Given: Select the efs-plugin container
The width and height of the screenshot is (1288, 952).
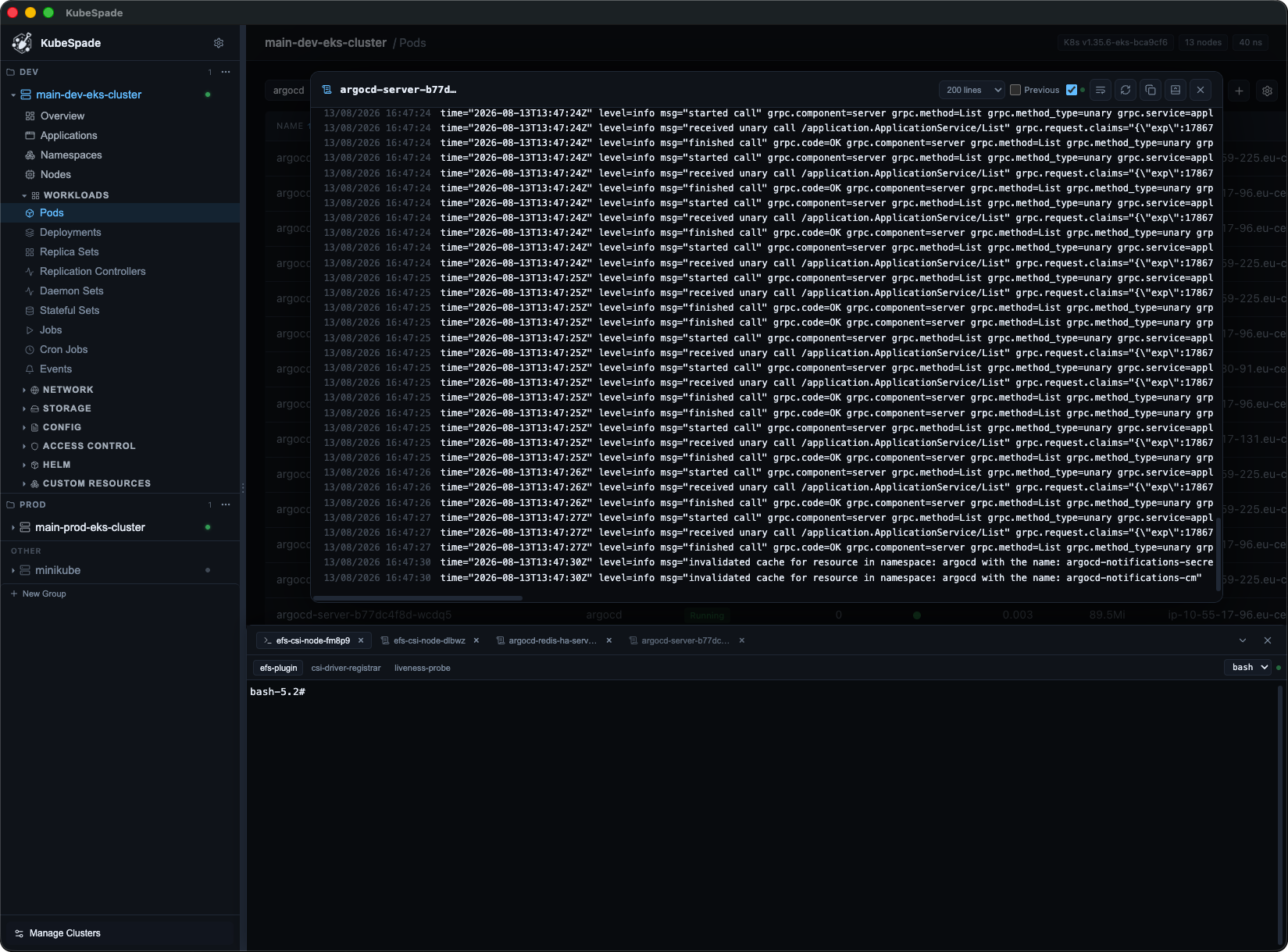Looking at the screenshot, I should [x=278, y=668].
